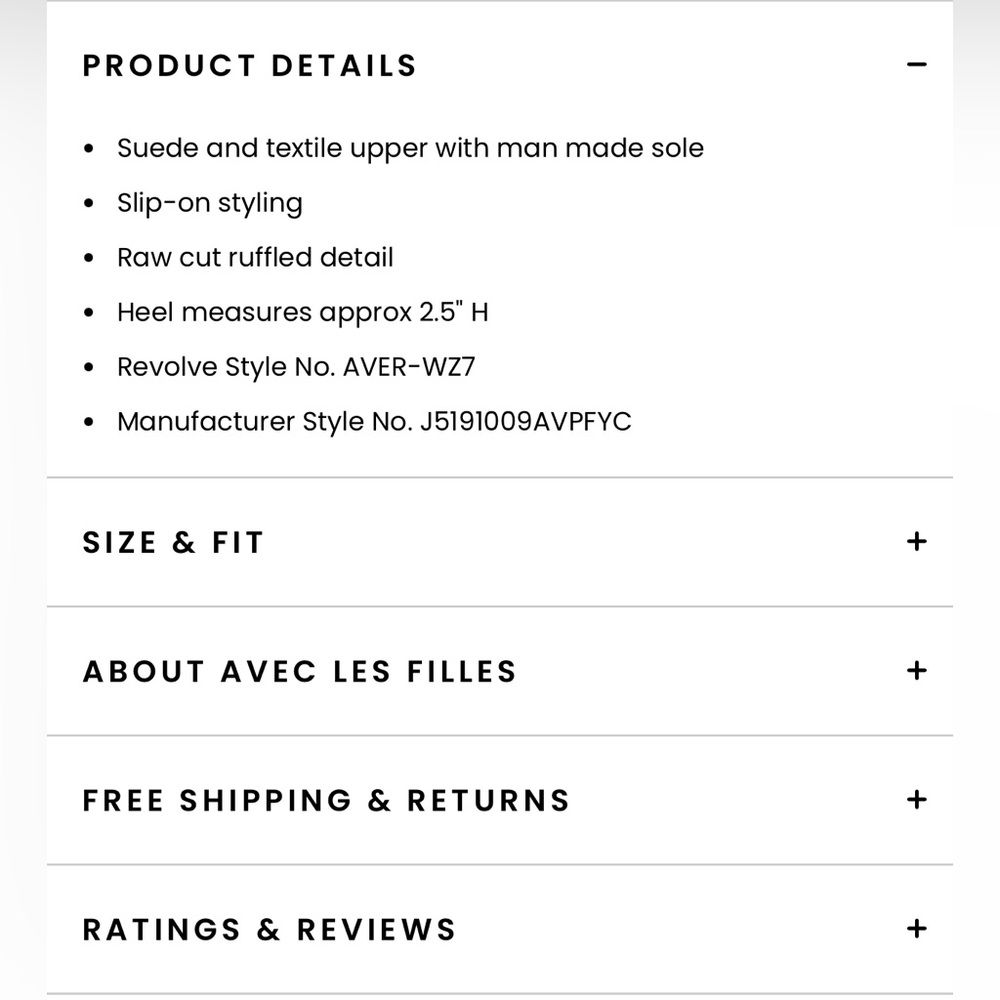Collapse Product Details with the minus icon
The width and height of the screenshot is (1000, 1000).
tap(916, 65)
